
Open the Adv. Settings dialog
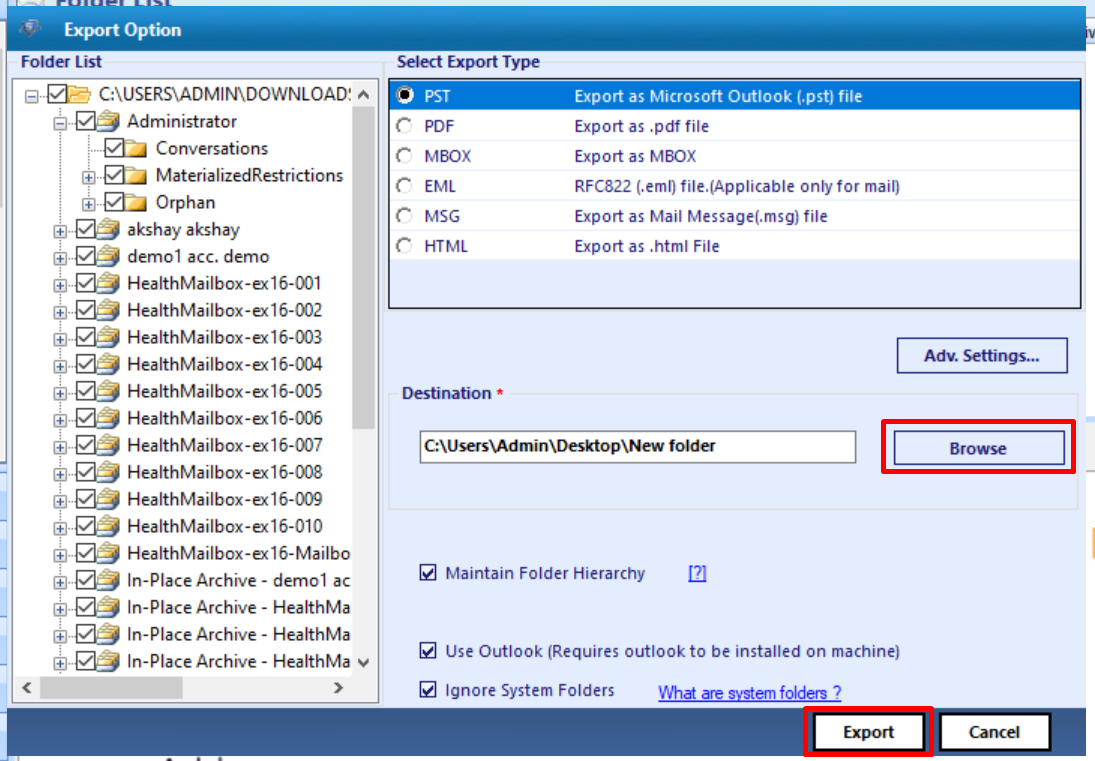coord(981,356)
